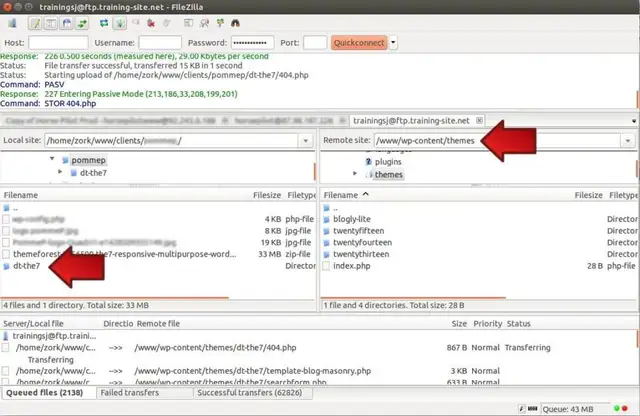Select themes folder in remote tree

click(x=389, y=175)
